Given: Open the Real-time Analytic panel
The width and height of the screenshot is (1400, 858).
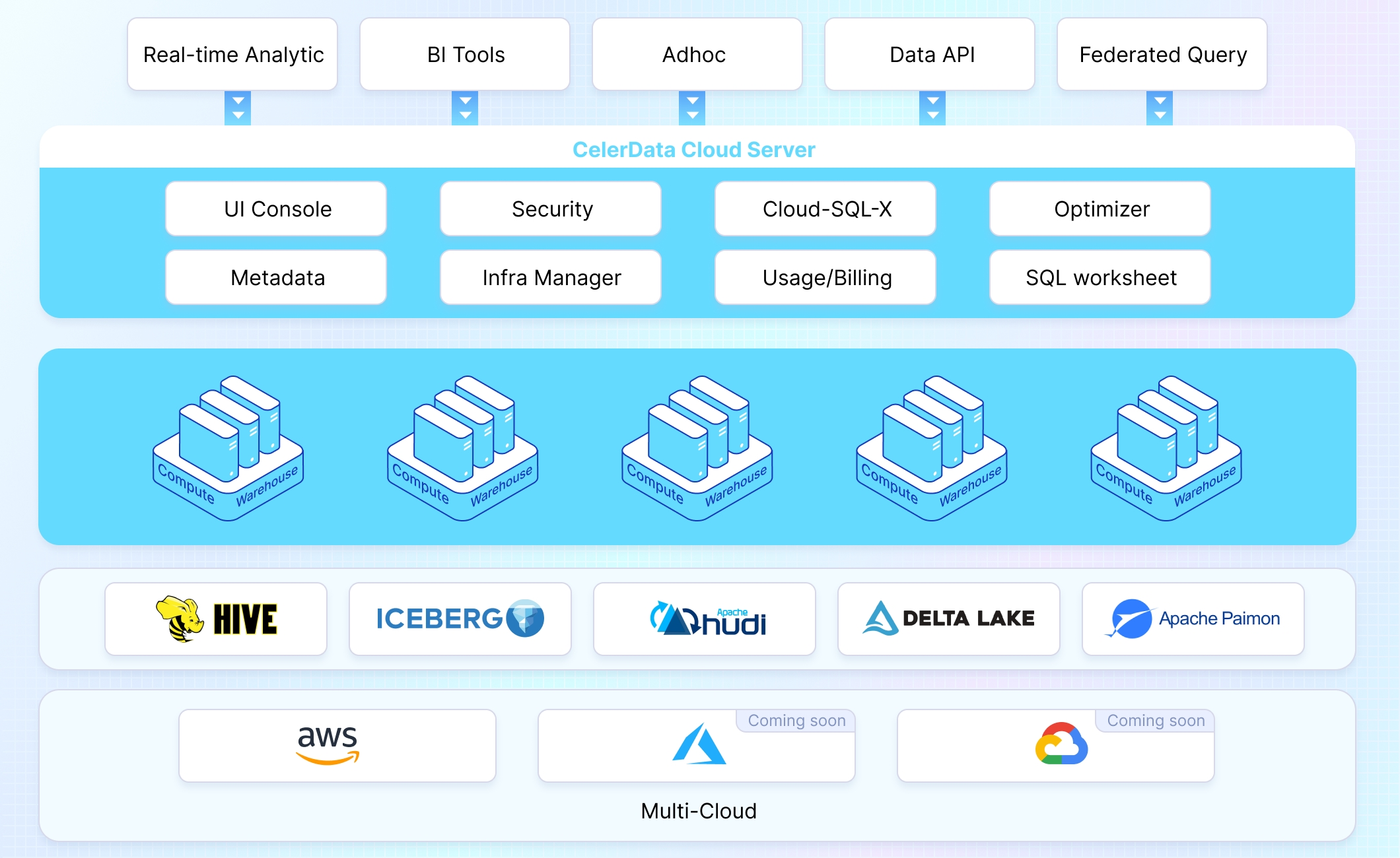Looking at the screenshot, I should (x=232, y=54).
